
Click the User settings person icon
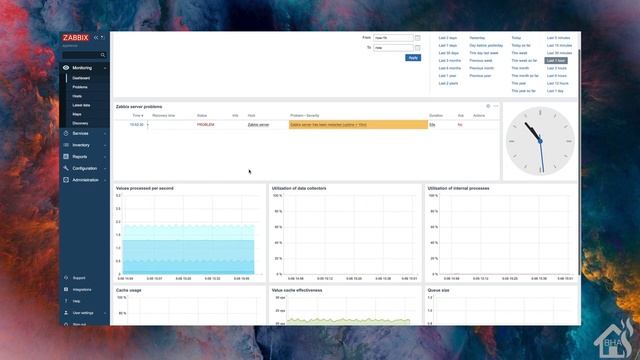pyautogui.click(x=66, y=313)
